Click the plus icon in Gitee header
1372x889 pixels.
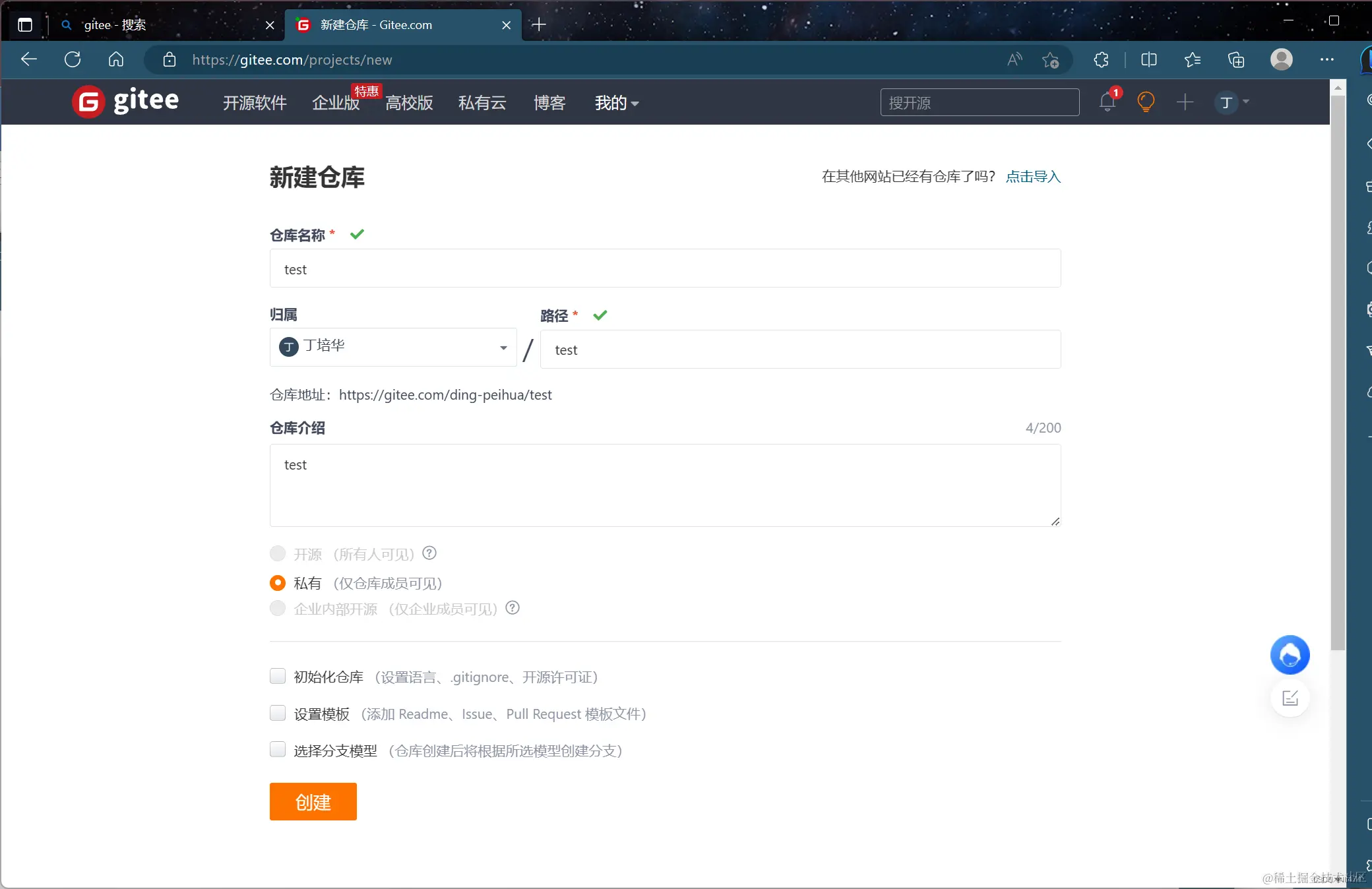[x=1185, y=102]
